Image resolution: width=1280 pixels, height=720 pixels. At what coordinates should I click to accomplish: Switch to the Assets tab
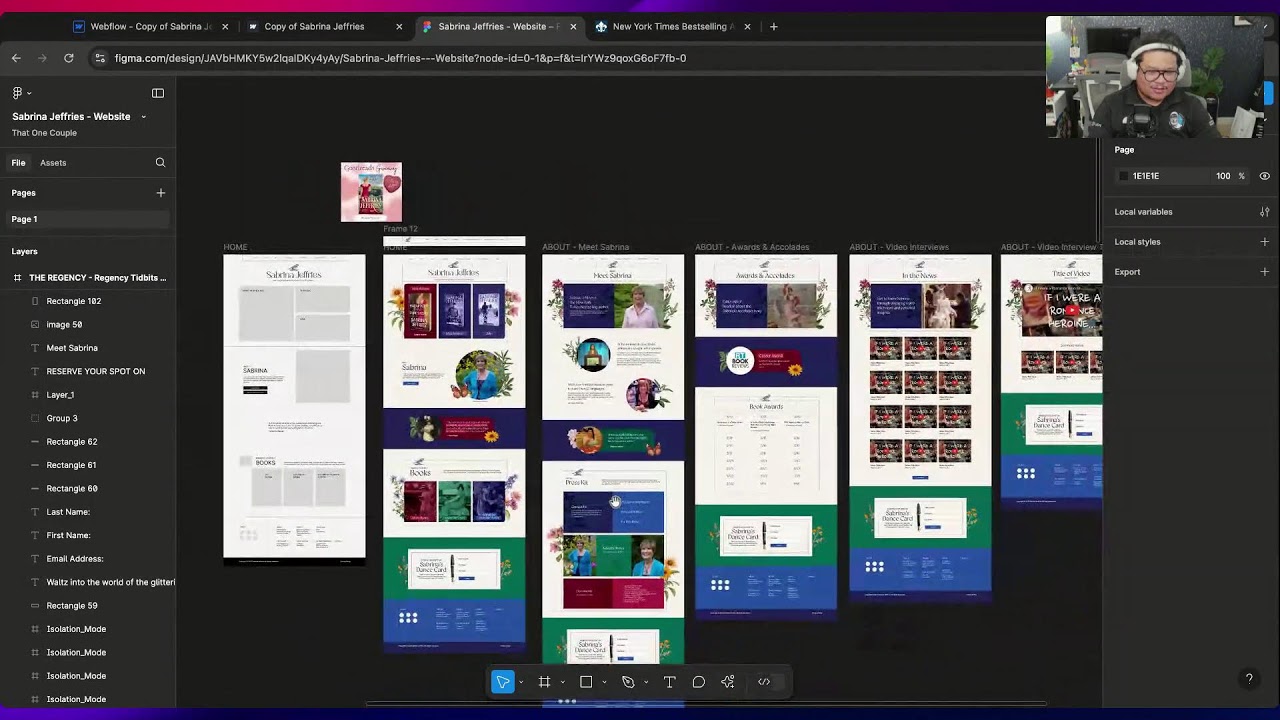[x=53, y=163]
